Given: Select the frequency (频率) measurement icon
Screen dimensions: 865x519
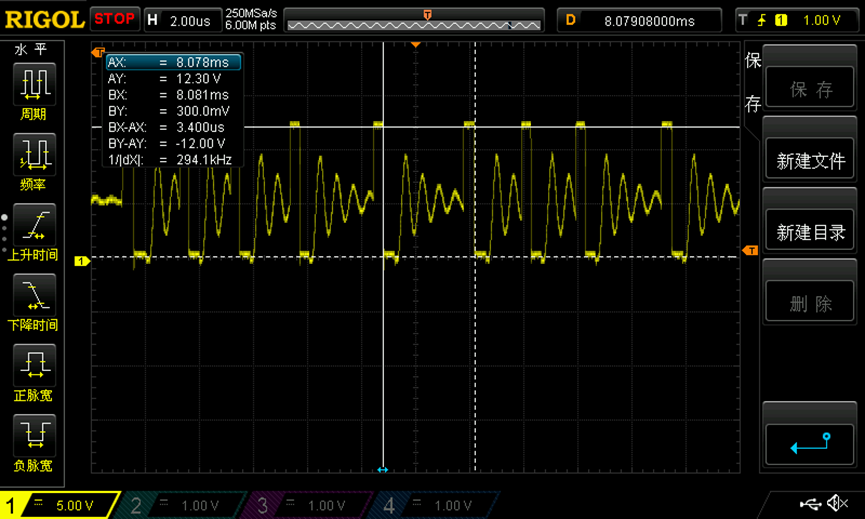Looking at the screenshot, I should (x=34, y=154).
